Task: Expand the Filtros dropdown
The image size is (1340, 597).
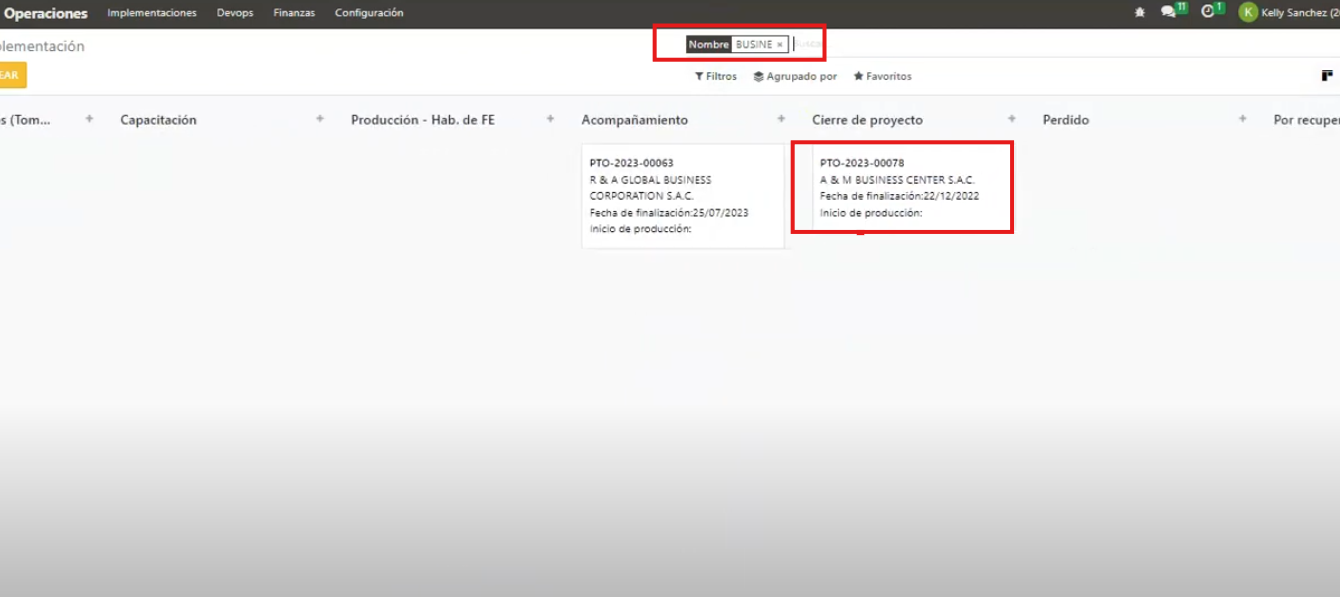Action: [716, 76]
